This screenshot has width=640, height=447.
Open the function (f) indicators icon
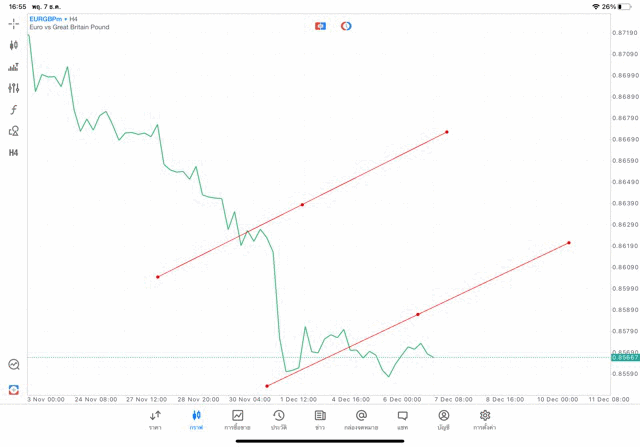point(14,109)
